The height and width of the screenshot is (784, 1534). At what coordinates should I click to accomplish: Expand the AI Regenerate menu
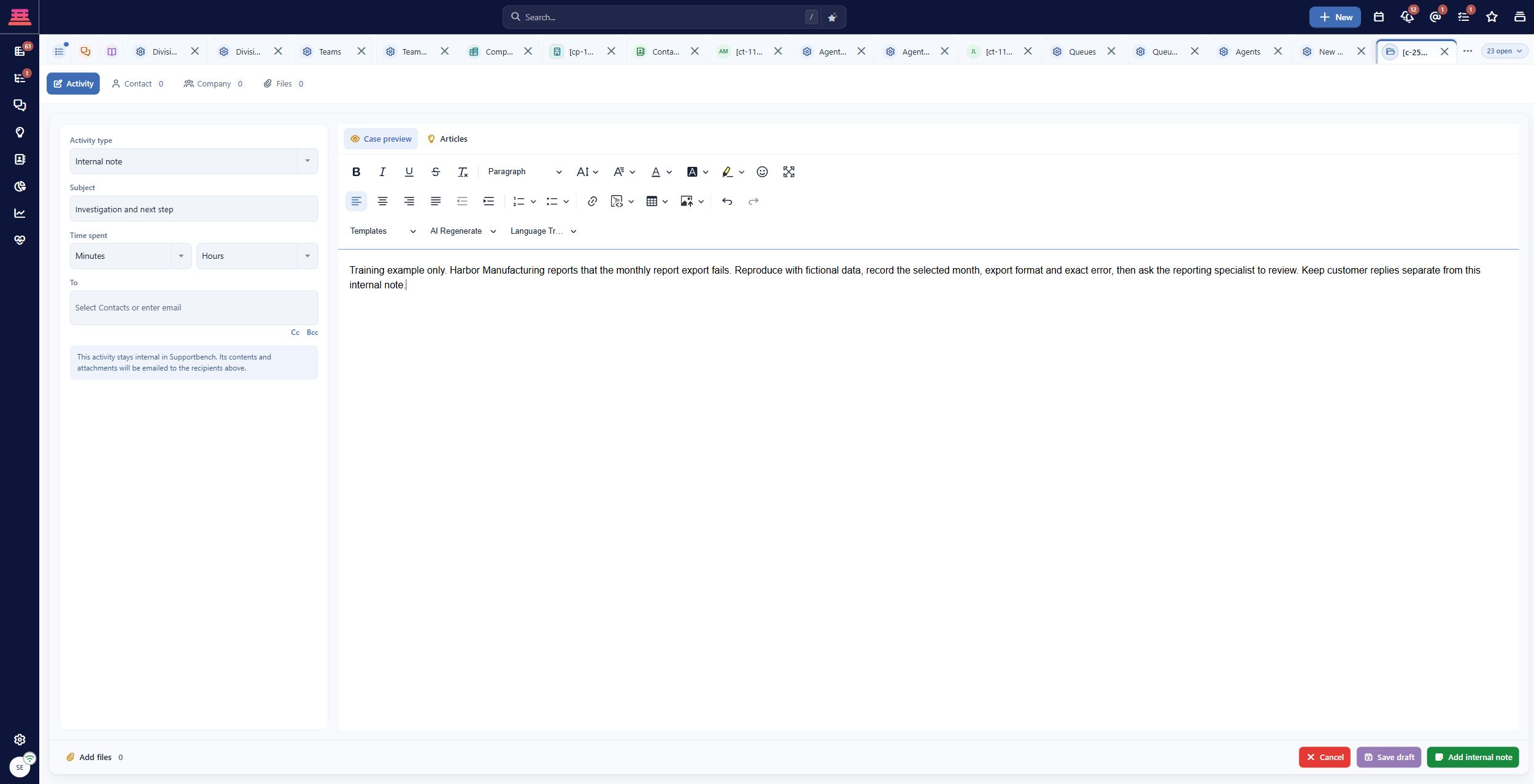pyautogui.click(x=463, y=231)
